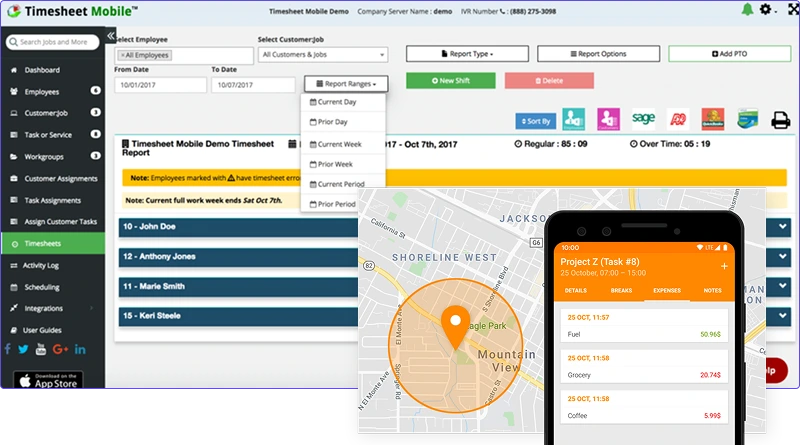Viewport: 800px width, 445px height.
Task: Open the Report Ranges dropdown
Action: pos(346,84)
